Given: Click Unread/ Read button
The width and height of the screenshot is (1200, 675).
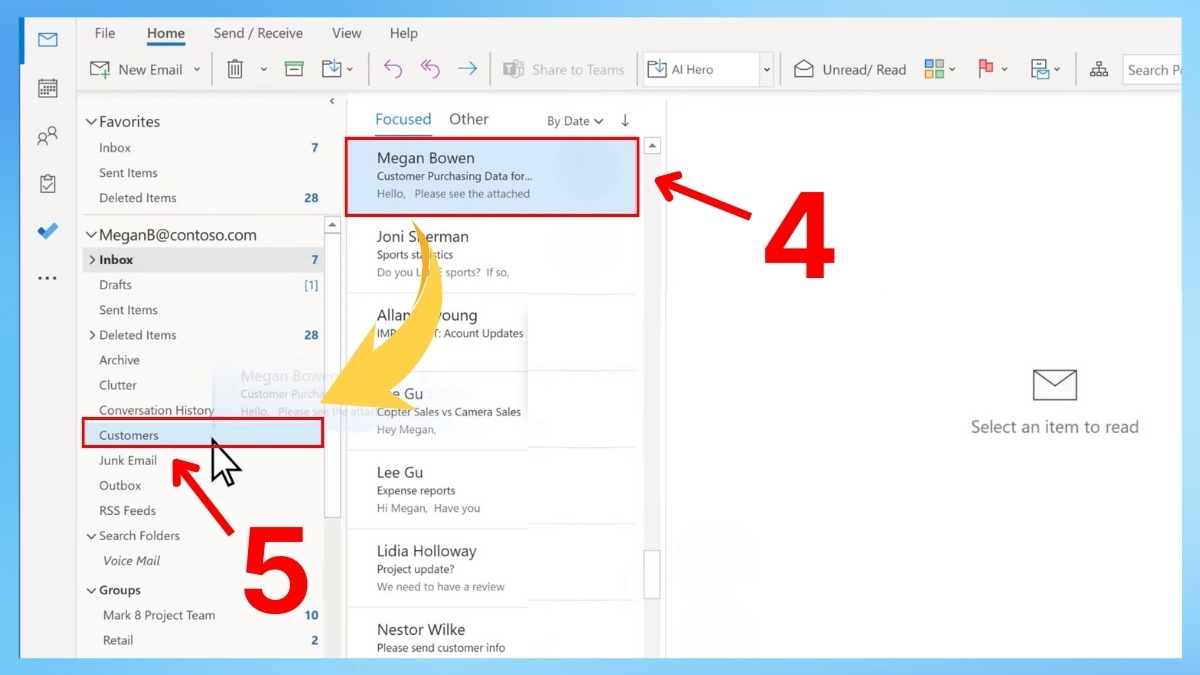Looking at the screenshot, I should (x=850, y=69).
